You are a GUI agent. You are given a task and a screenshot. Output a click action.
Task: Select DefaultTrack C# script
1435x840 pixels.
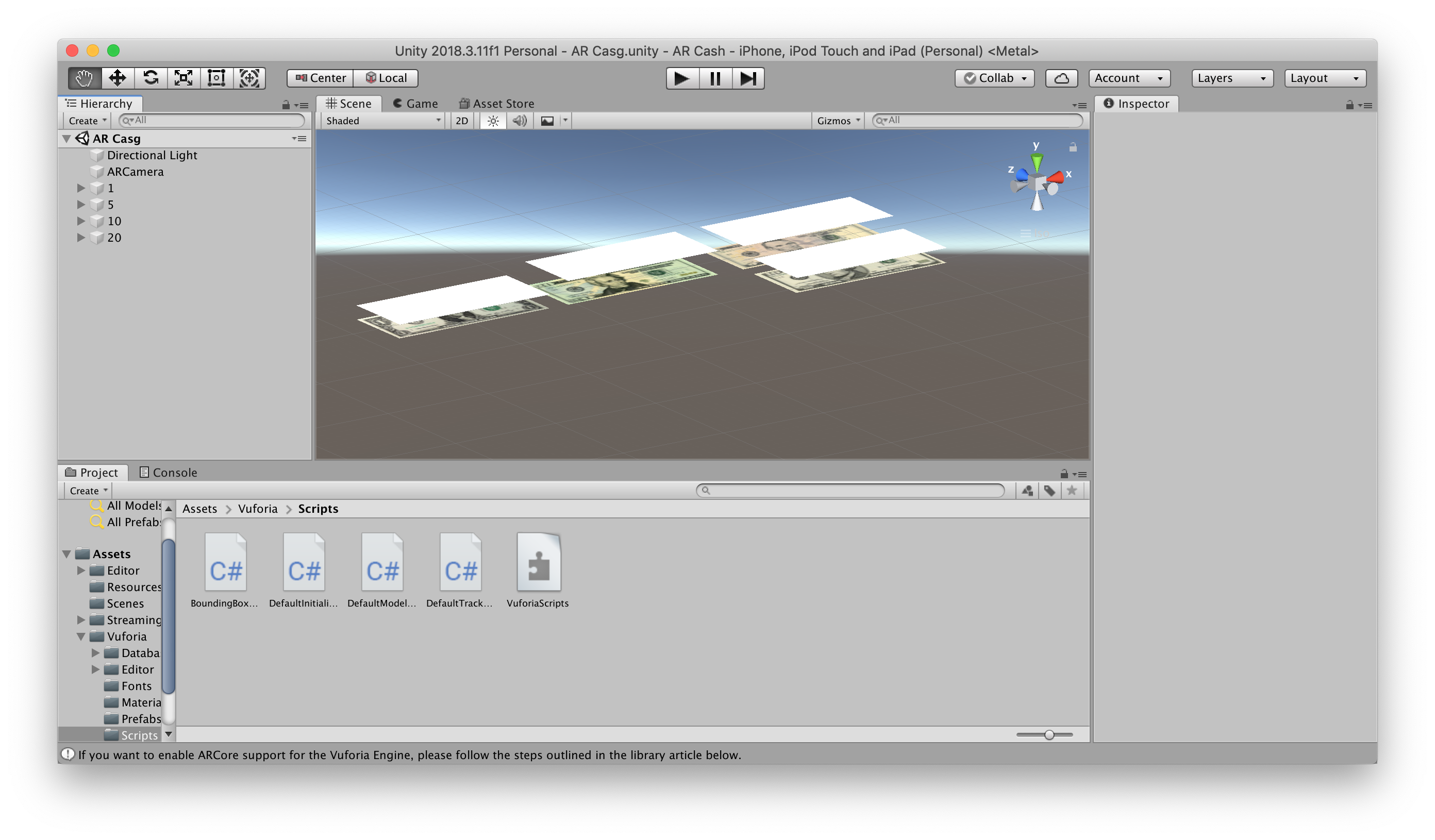pyautogui.click(x=460, y=570)
